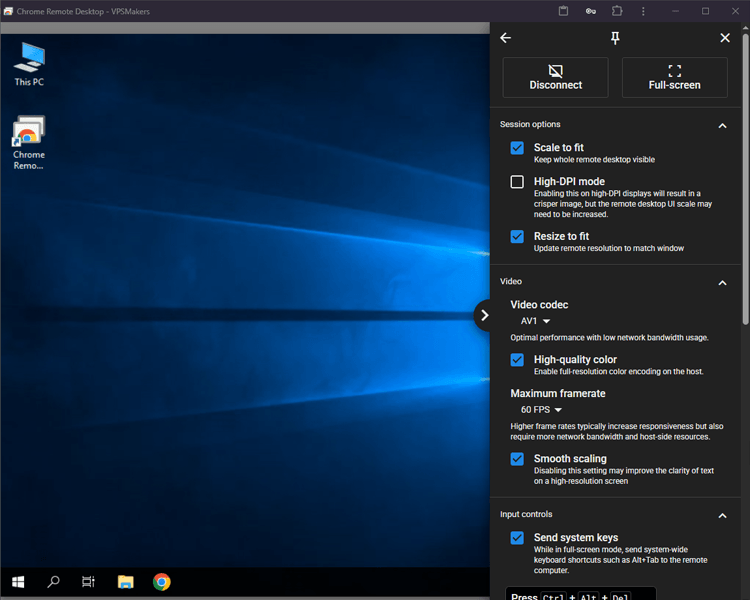Click the key icon in title bar
Screen dimensions: 750x600
(x=591, y=11)
